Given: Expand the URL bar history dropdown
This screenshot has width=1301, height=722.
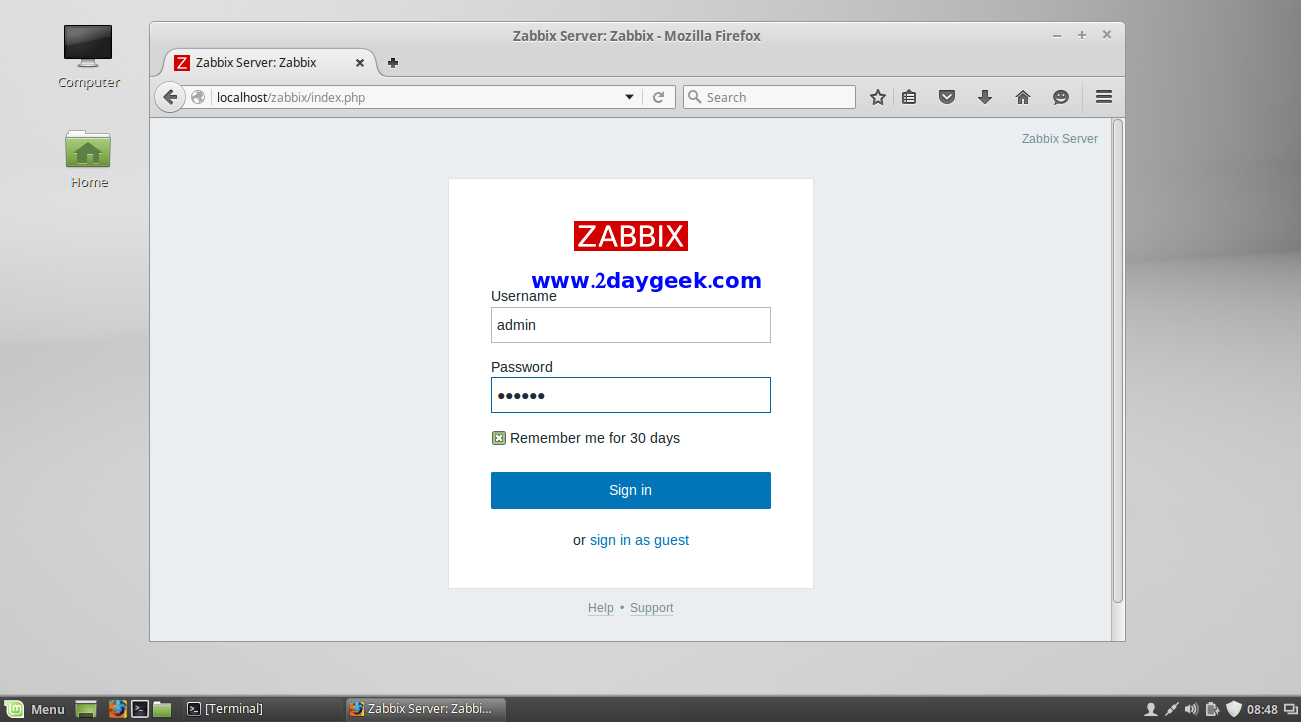Looking at the screenshot, I should (630, 97).
